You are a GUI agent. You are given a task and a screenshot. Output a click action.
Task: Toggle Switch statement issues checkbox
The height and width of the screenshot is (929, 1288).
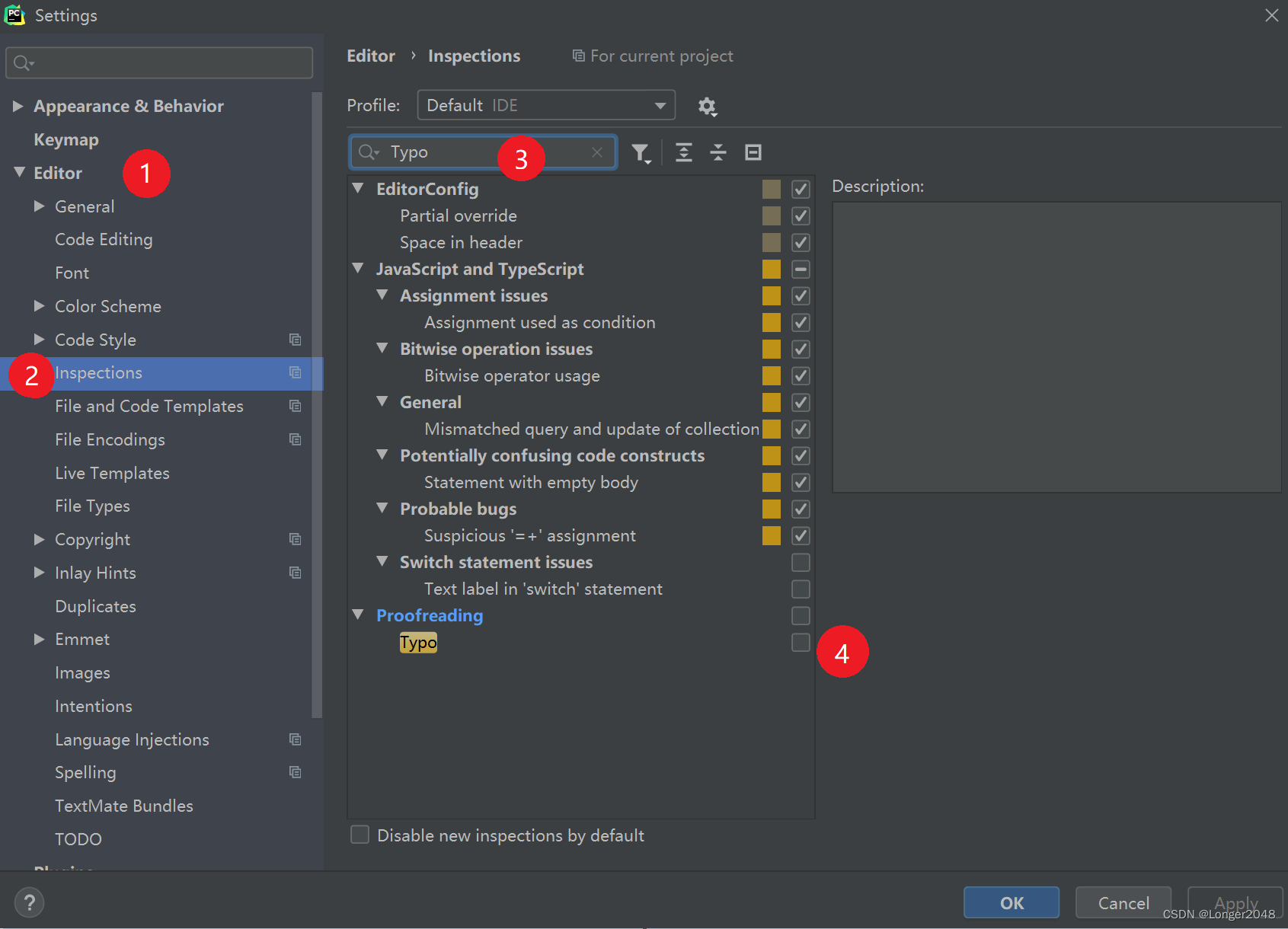click(801, 562)
